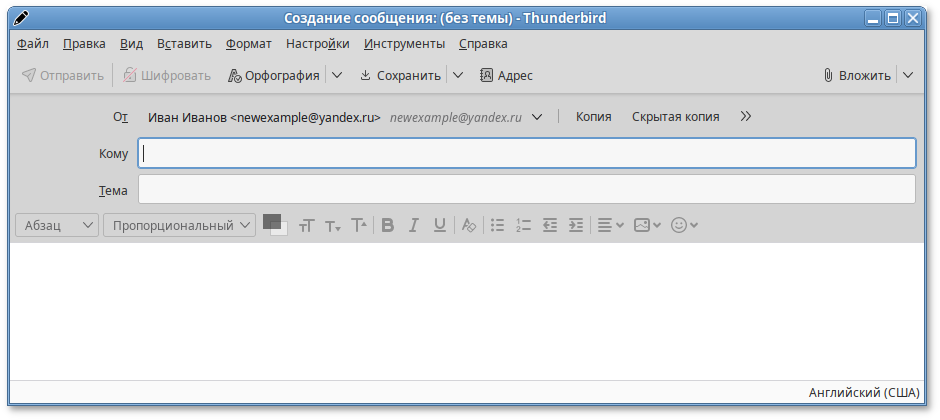Pick the text foreground color swatch
The height and width of the screenshot is (420, 940).
point(271,220)
